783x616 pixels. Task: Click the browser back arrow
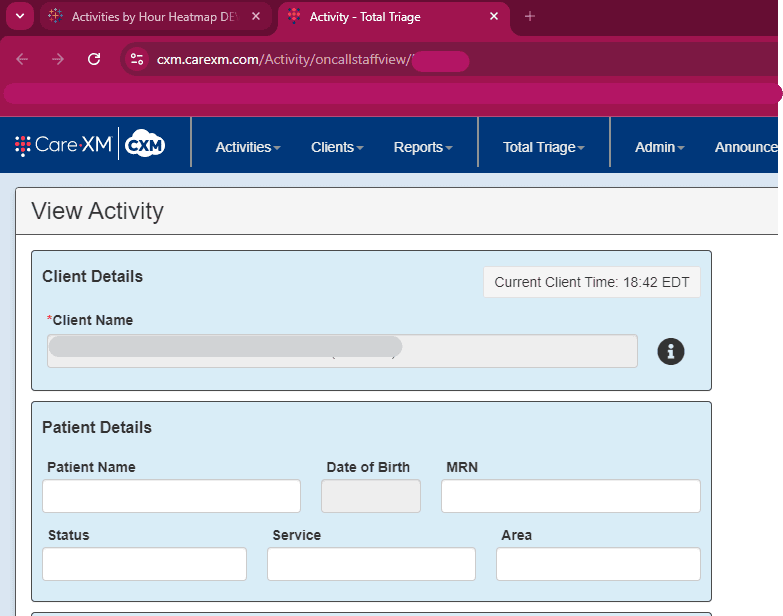click(x=23, y=59)
